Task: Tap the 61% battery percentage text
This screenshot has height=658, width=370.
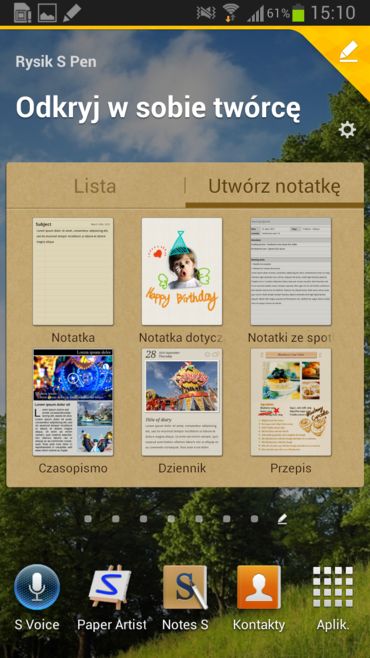Action: [278, 14]
